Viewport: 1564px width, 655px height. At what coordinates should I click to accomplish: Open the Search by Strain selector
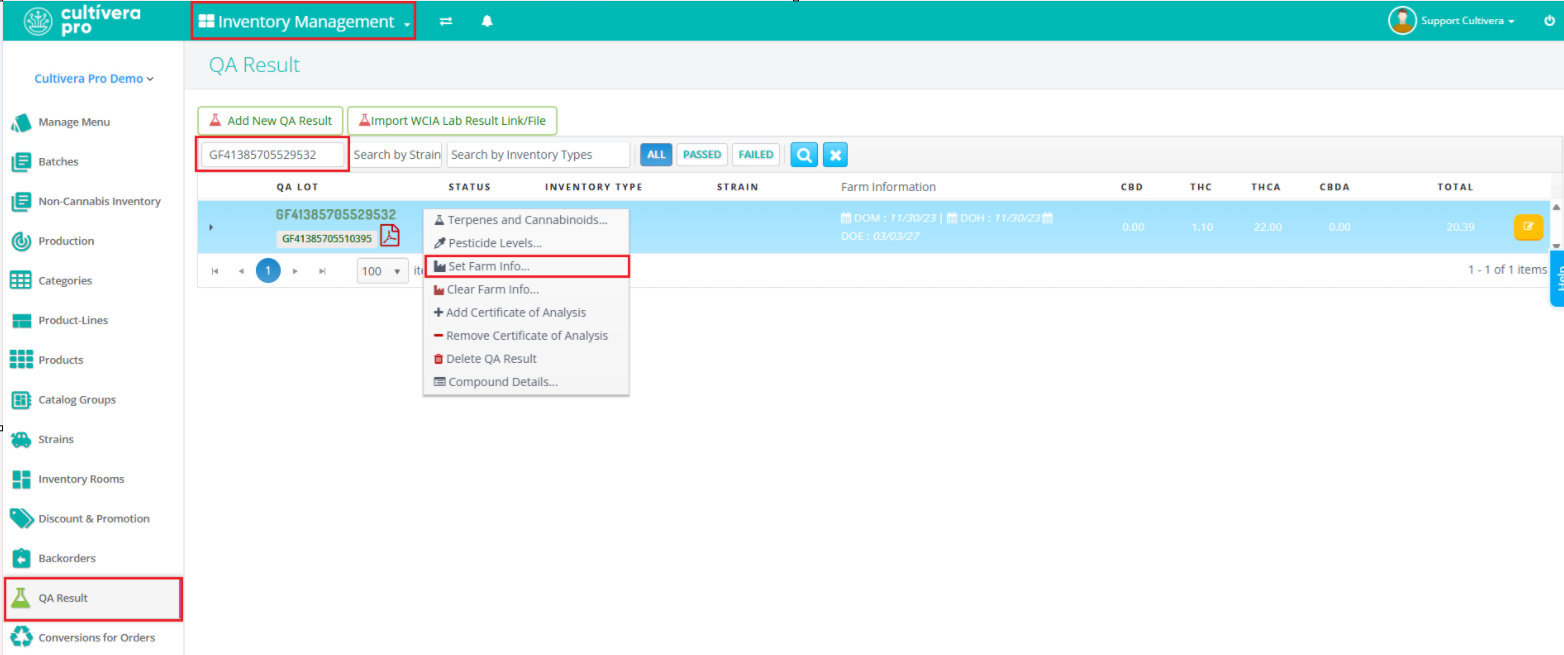click(396, 155)
